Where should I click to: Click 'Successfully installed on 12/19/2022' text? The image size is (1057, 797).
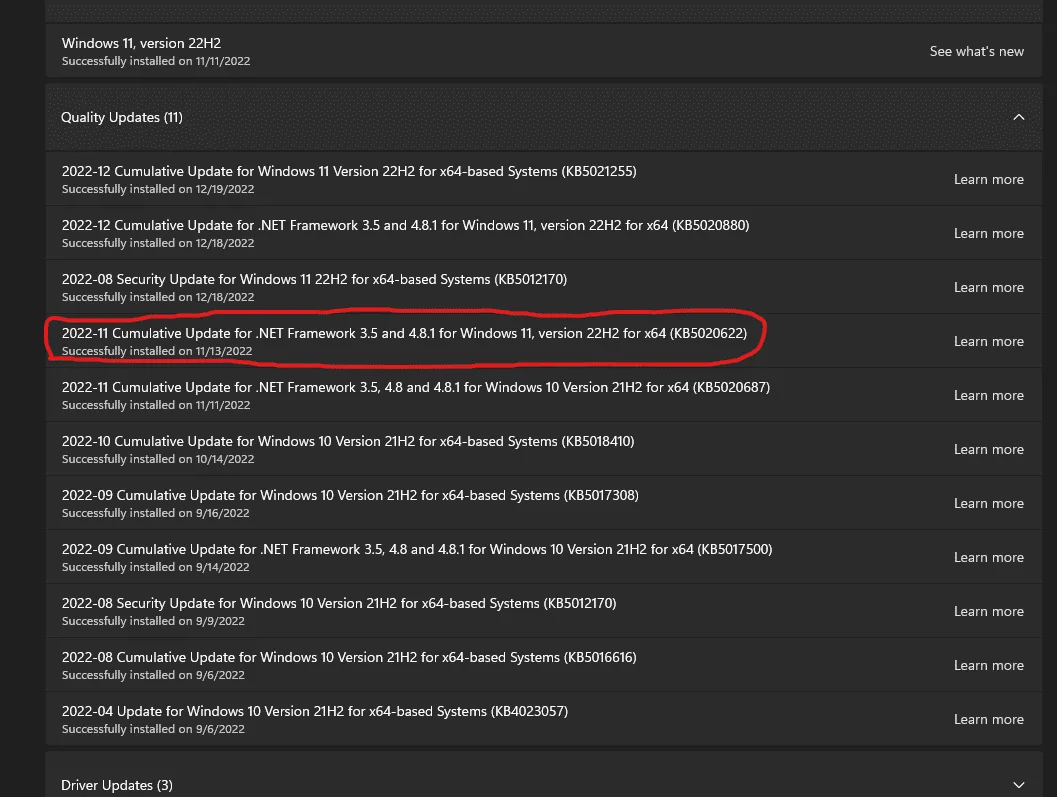coord(158,189)
